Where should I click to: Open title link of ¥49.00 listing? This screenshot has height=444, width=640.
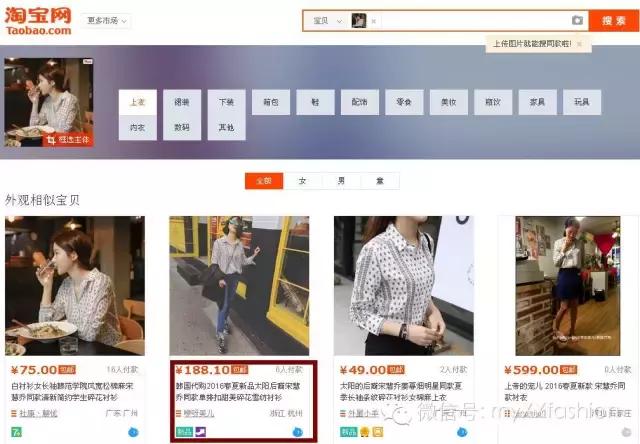pyautogui.click(x=401, y=391)
